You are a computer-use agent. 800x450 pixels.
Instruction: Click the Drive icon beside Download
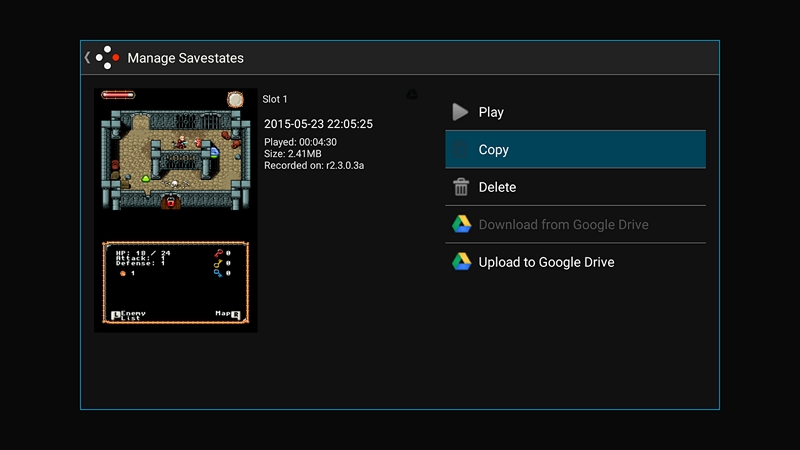click(x=461, y=225)
